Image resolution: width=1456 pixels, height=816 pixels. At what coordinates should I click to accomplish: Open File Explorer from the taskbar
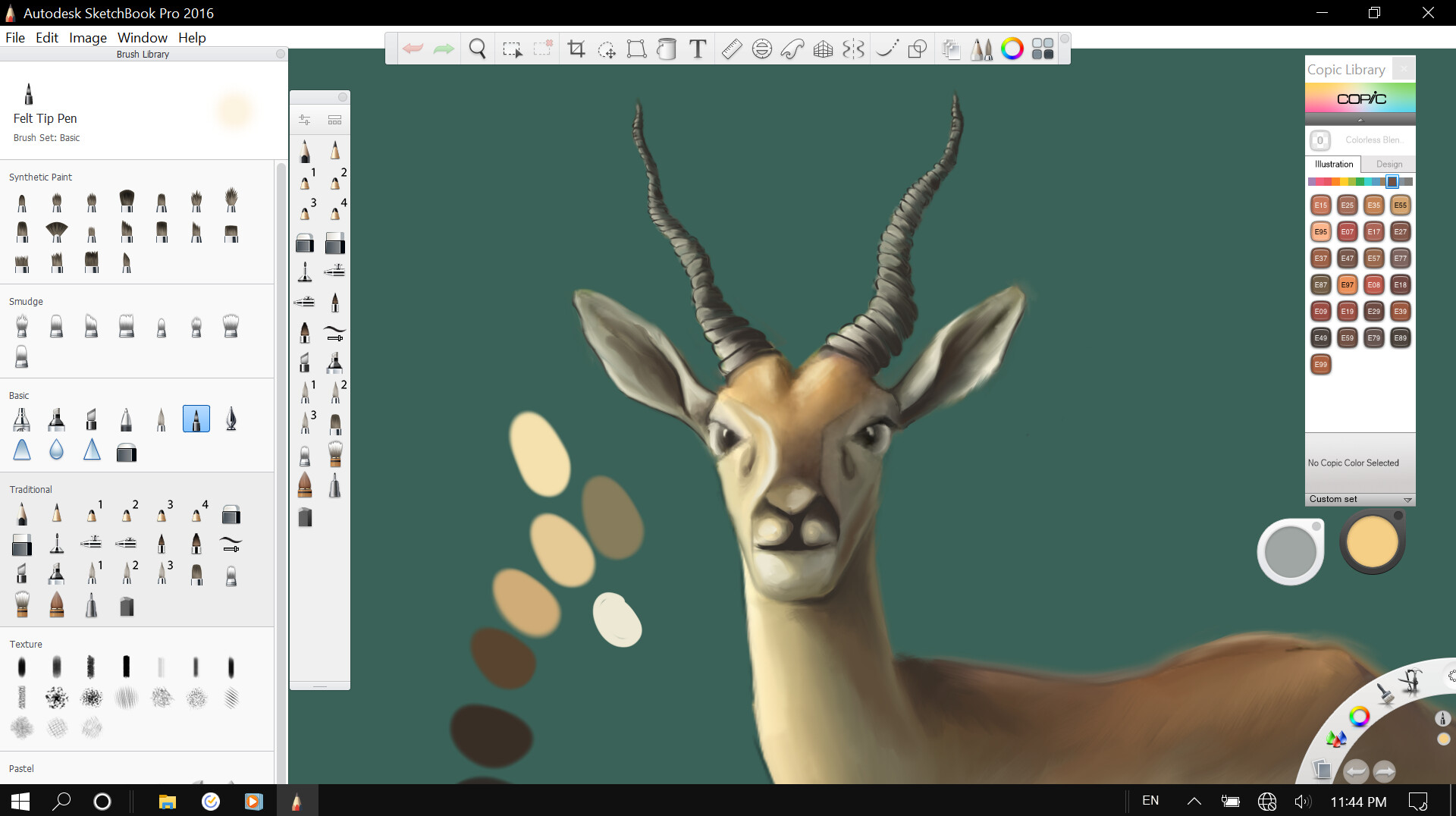[167, 801]
